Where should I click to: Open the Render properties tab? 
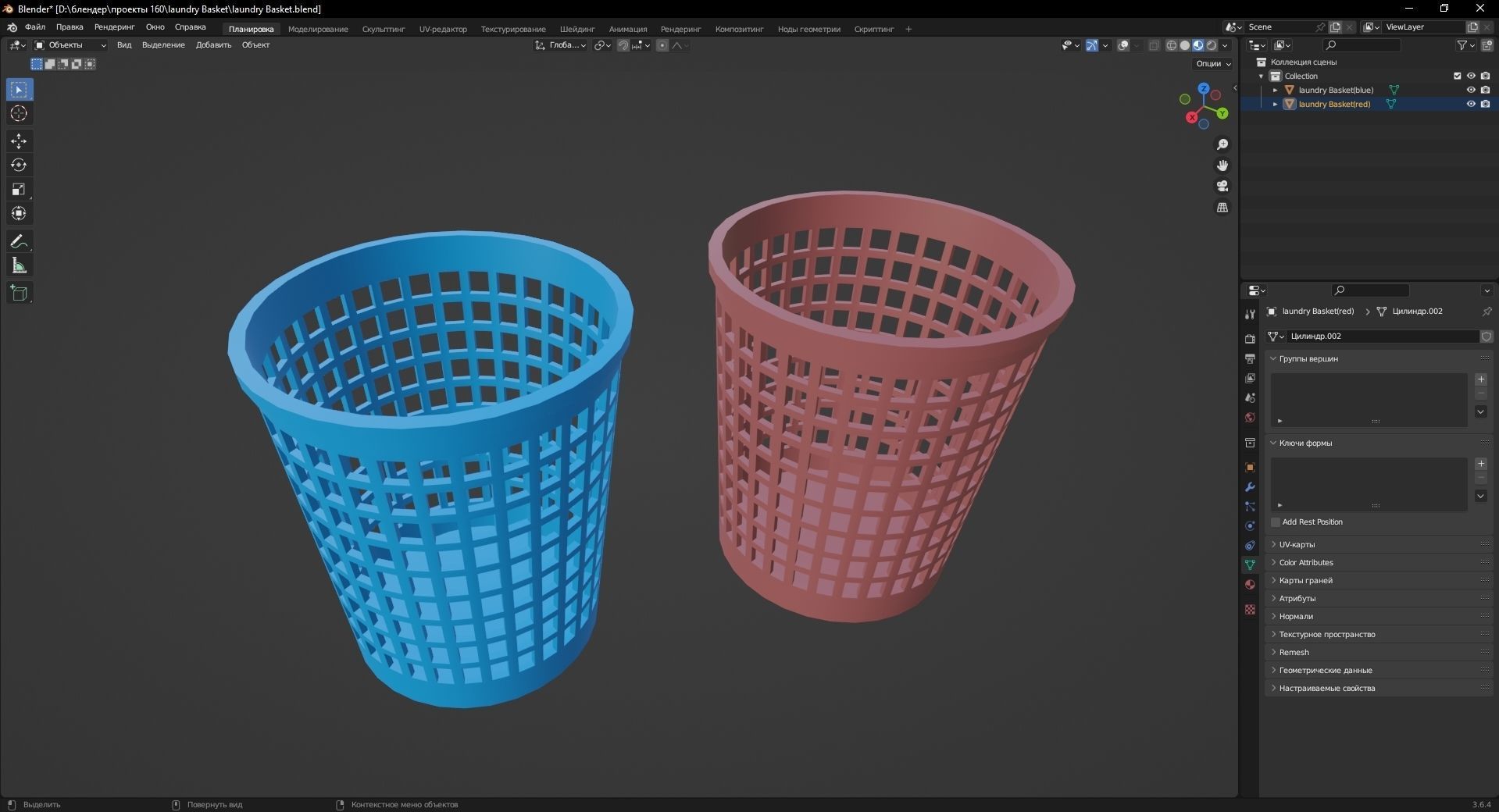(x=1250, y=339)
